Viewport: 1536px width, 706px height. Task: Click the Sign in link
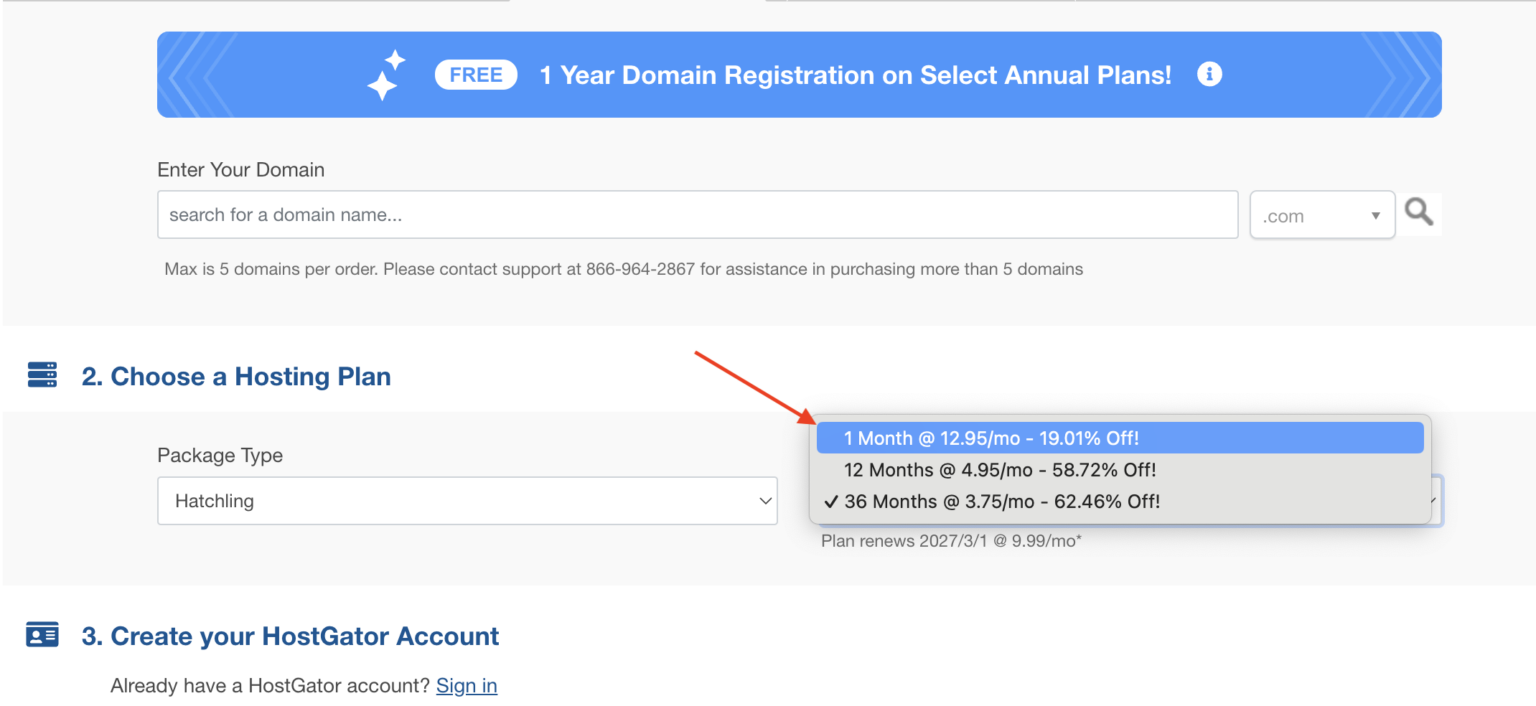[x=466, y=686]
